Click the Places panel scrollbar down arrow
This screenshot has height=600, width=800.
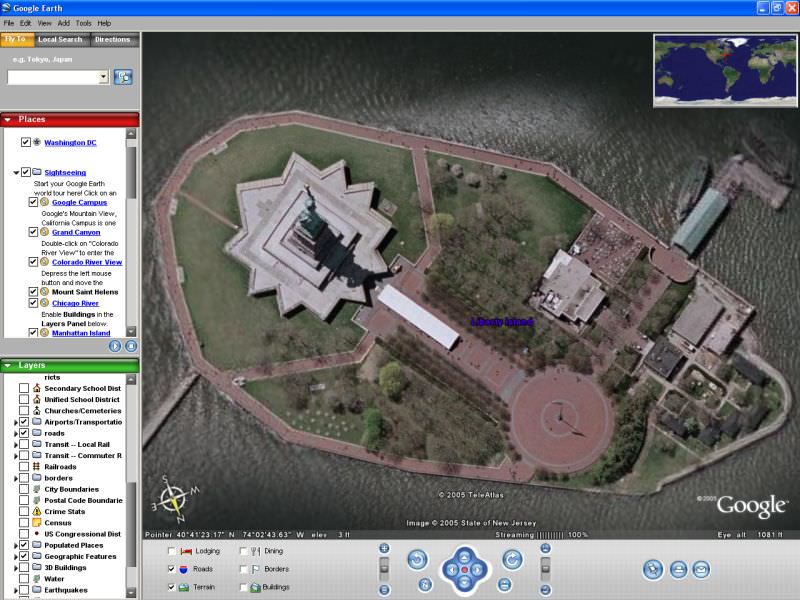click(x=131, y=331)
